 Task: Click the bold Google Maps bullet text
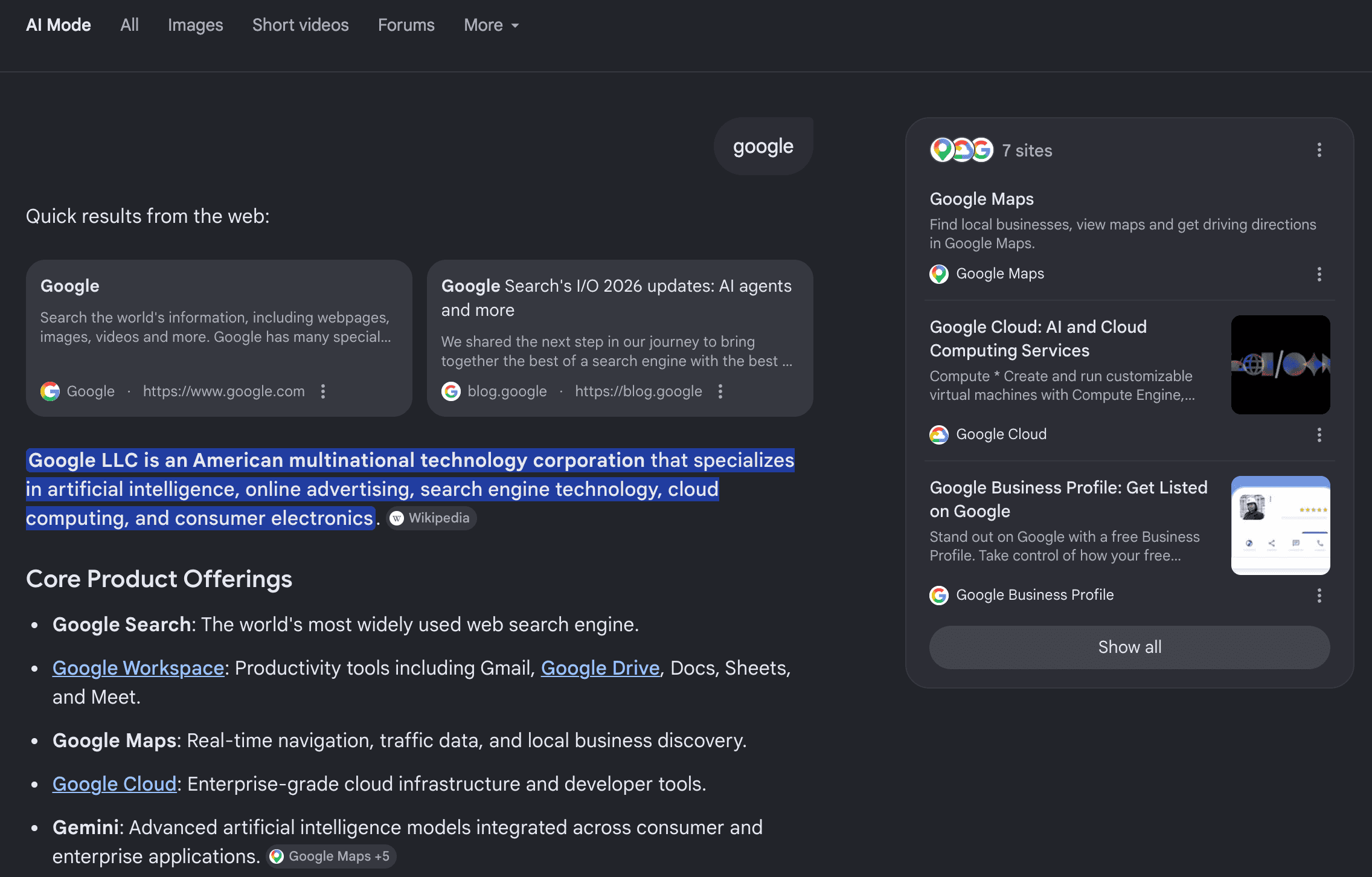pyautogui.click(x=114, y=740)
